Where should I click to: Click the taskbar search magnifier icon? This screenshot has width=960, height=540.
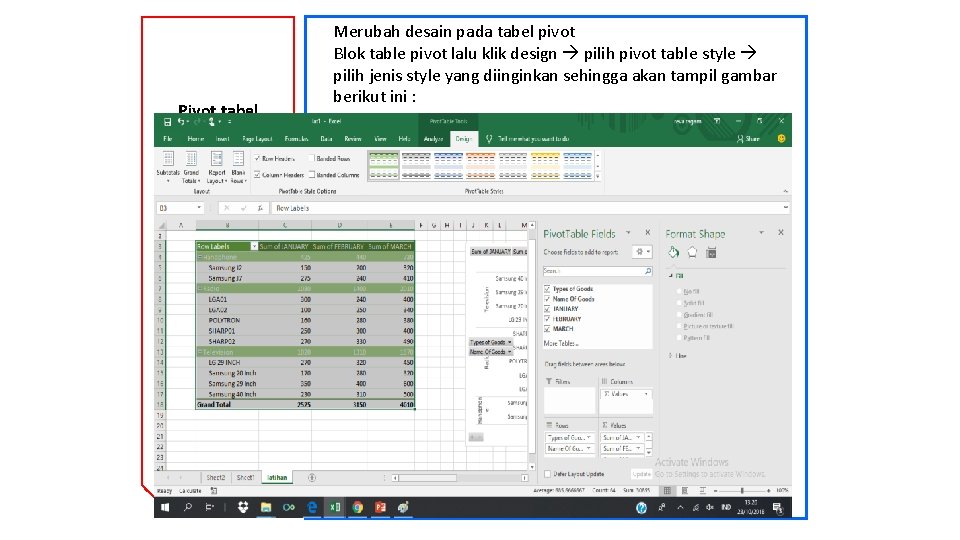pos(188,508)
